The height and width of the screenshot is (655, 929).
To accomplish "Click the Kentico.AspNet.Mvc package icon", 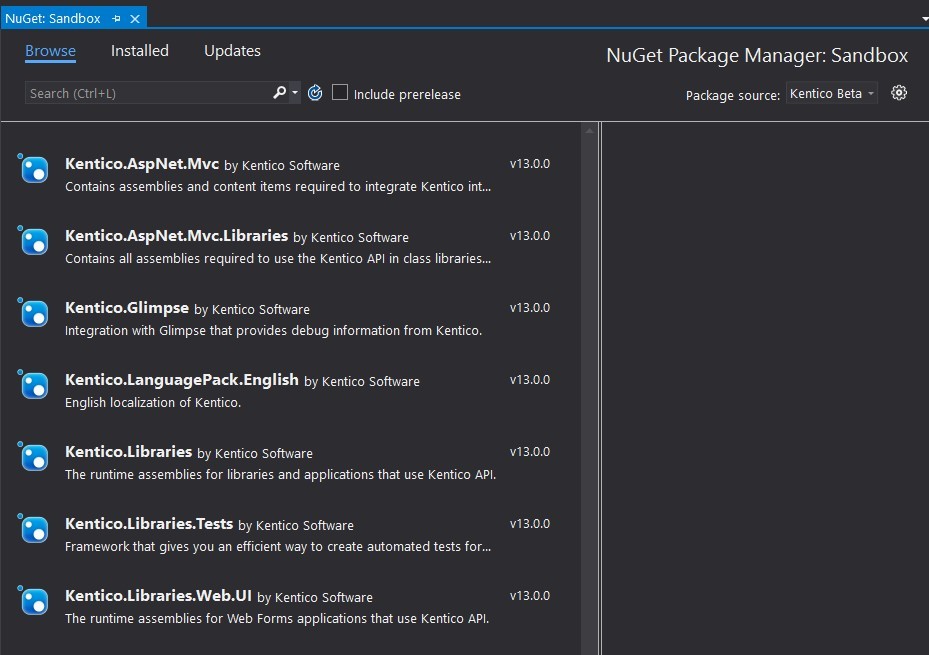I will [34, 169].
